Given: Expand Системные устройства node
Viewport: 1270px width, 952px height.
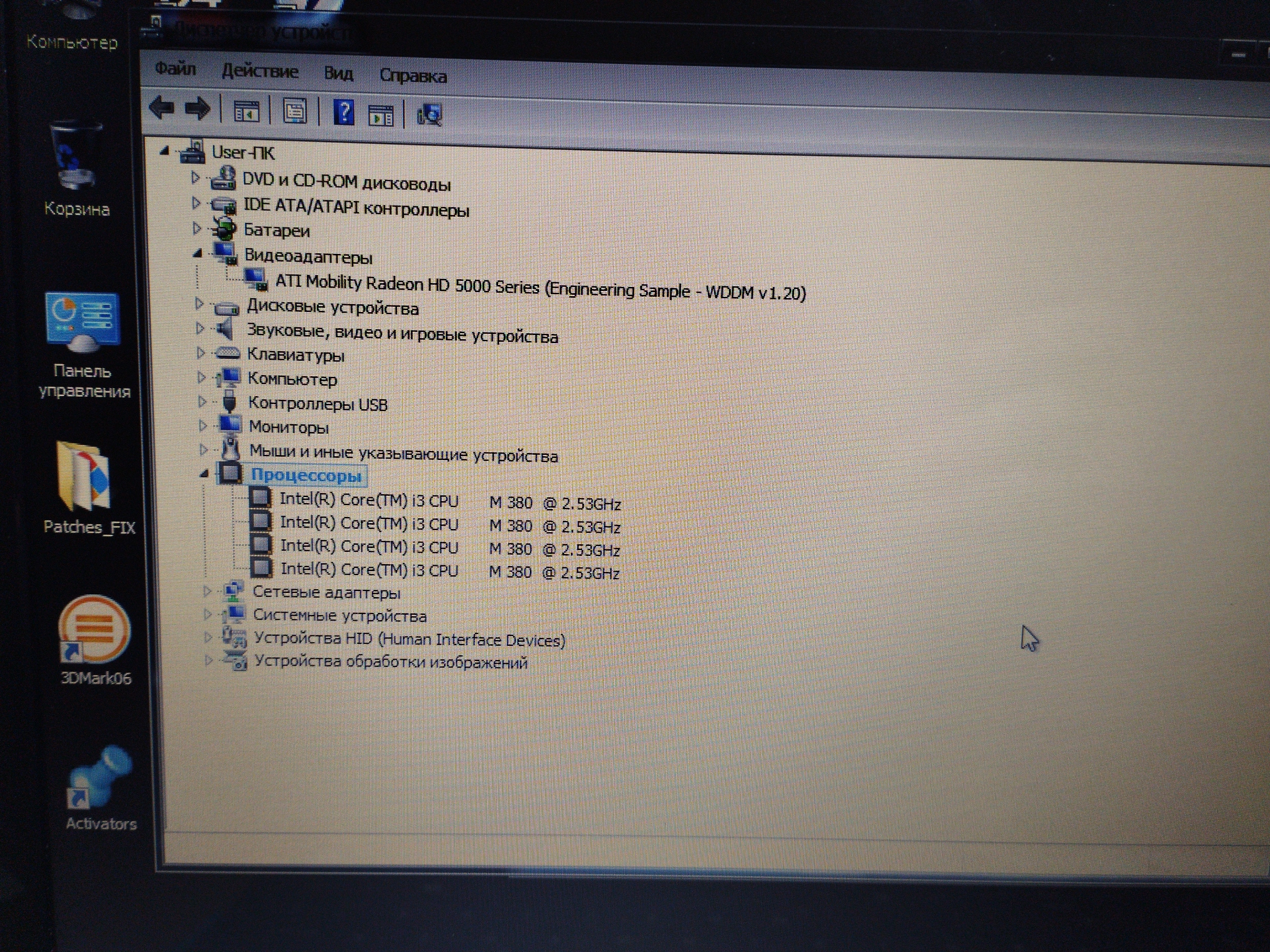Looking at the screenshot, I should [x=208, y=614].
